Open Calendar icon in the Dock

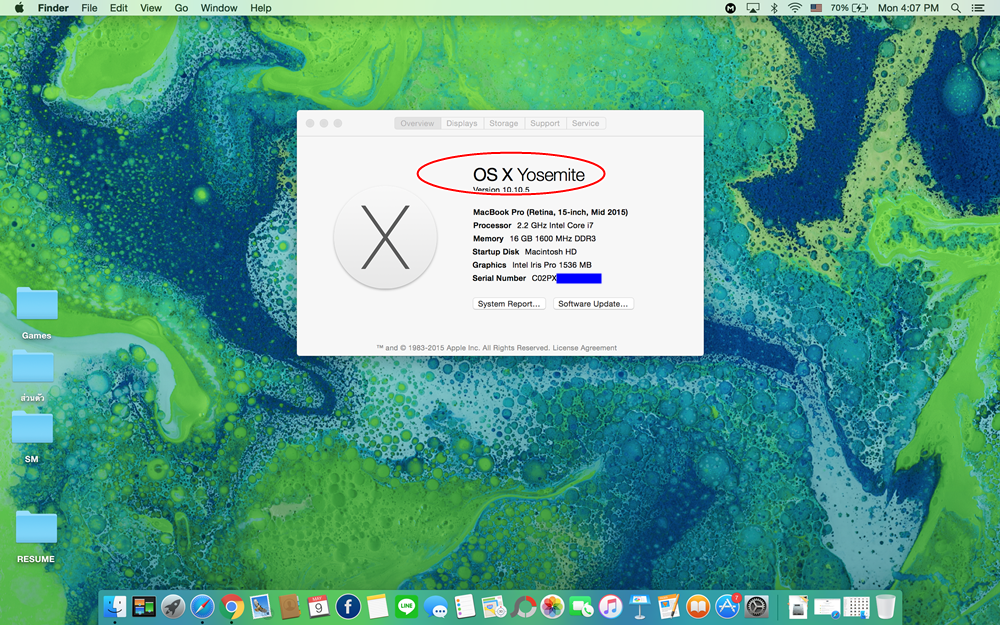click(318, 607)
